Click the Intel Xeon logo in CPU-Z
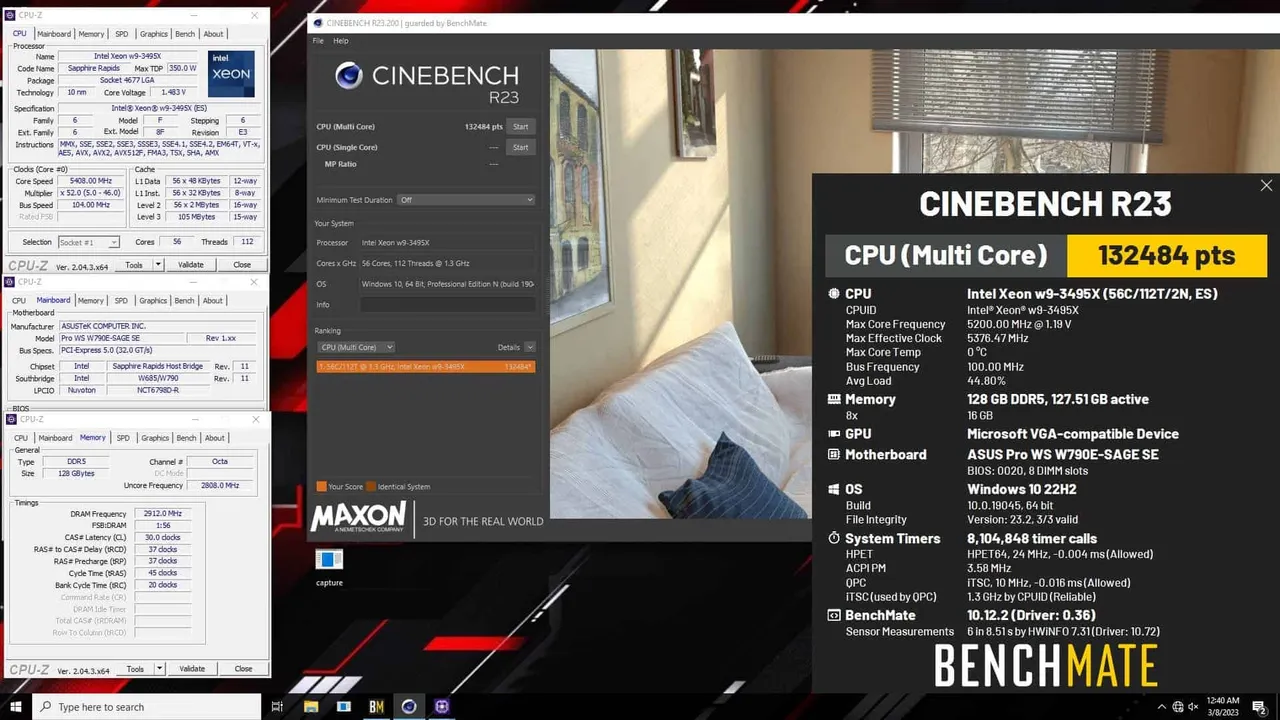This screenshot has height=720, width=1280. [231, 73]
